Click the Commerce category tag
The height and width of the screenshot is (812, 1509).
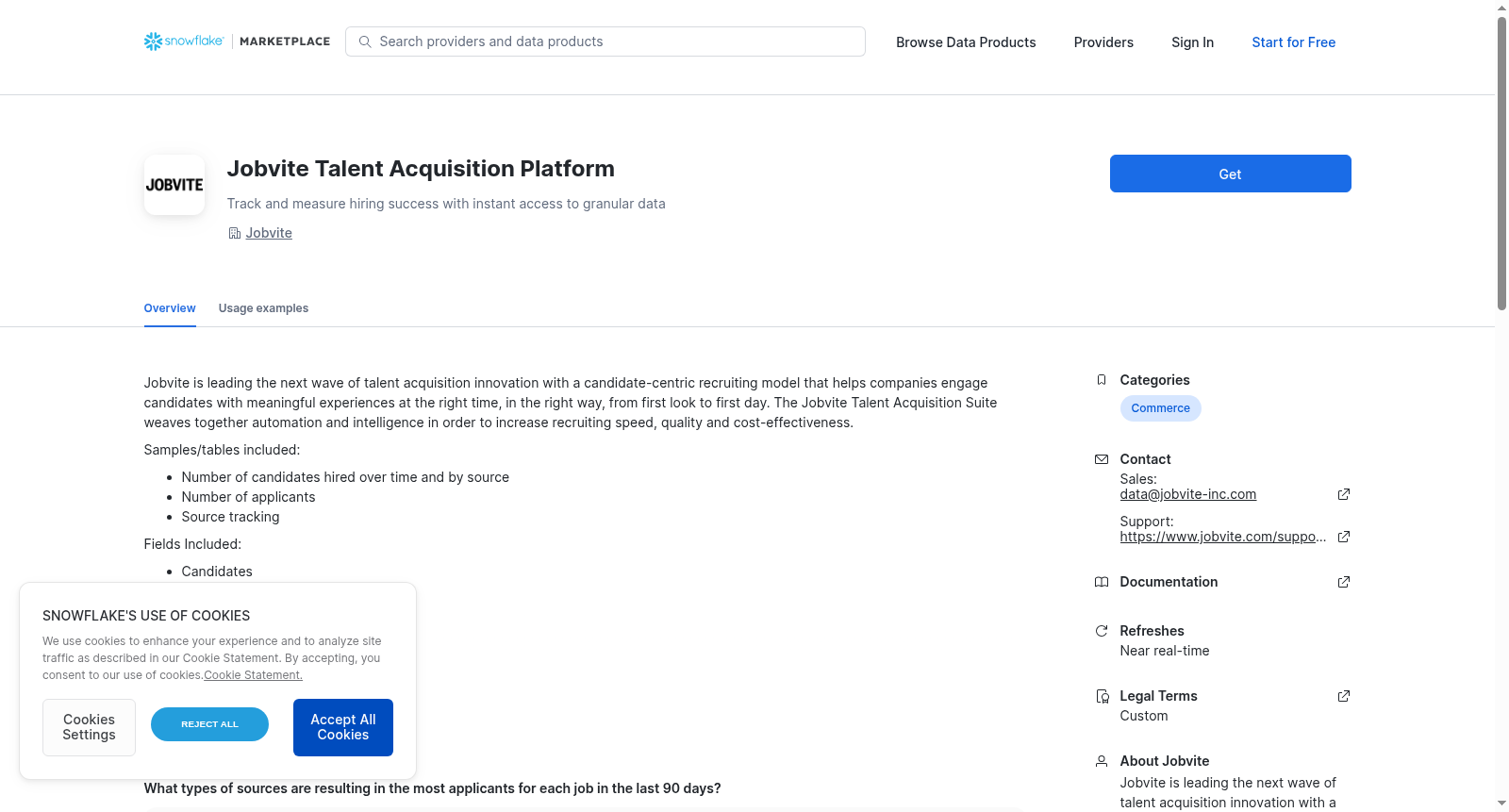coord(1160,408)
